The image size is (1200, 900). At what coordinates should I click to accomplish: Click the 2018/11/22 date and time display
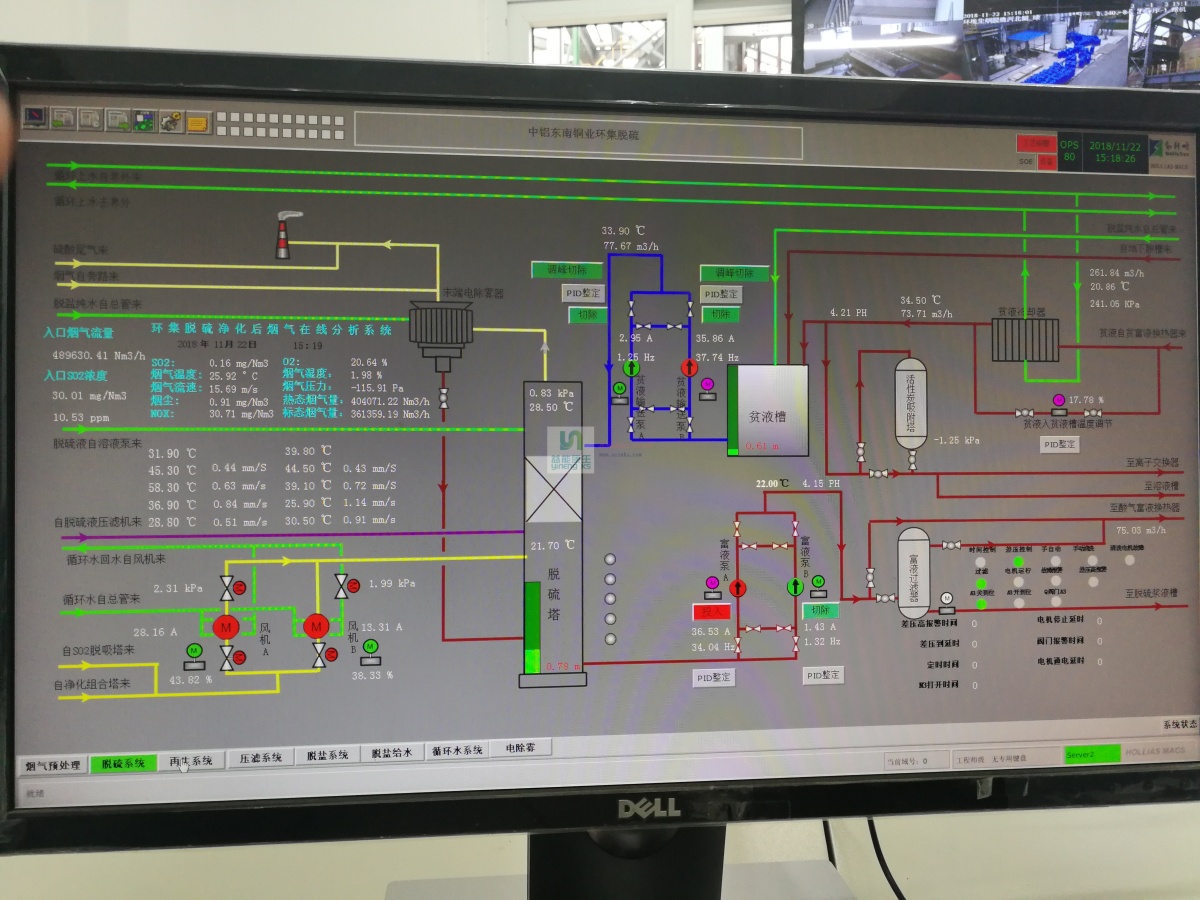1113,151
